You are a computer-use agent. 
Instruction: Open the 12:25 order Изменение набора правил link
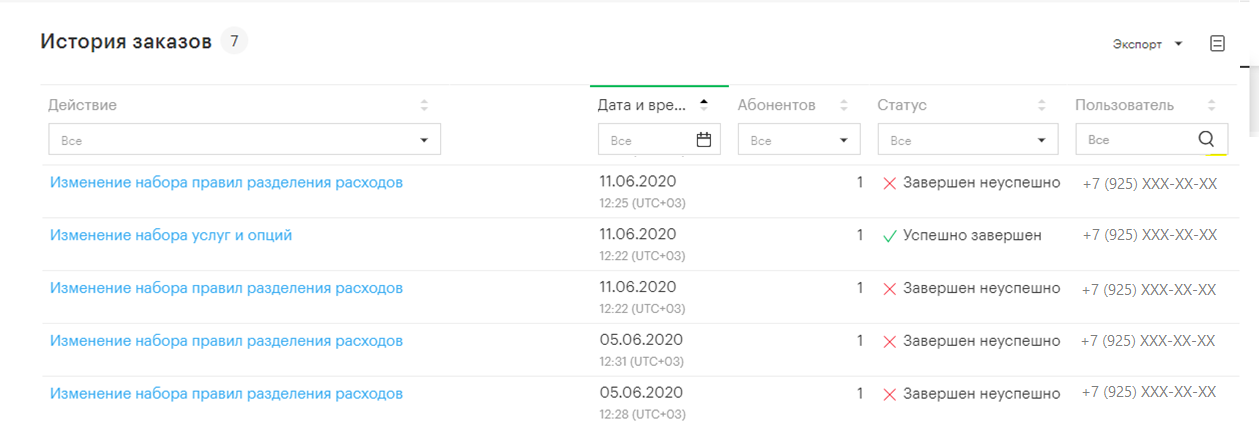click(x=226, y=182)
